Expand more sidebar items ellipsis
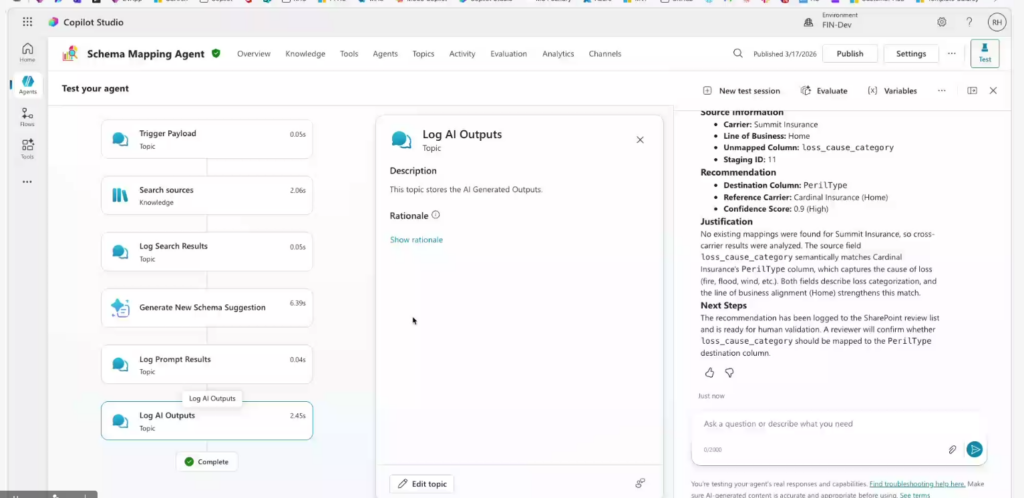This screenshot has height=498, width=1024. pyautogui.click(x=27, y=182)
